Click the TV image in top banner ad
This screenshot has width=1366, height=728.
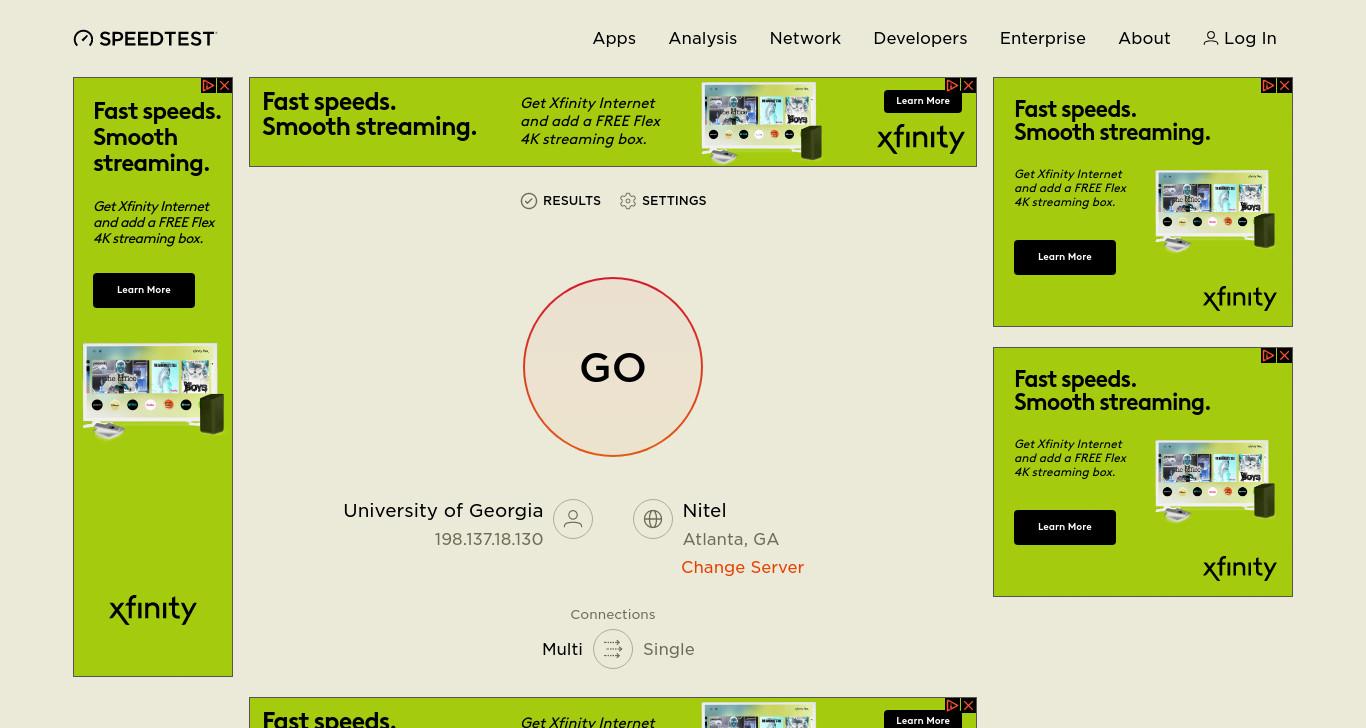click(762, 122)
